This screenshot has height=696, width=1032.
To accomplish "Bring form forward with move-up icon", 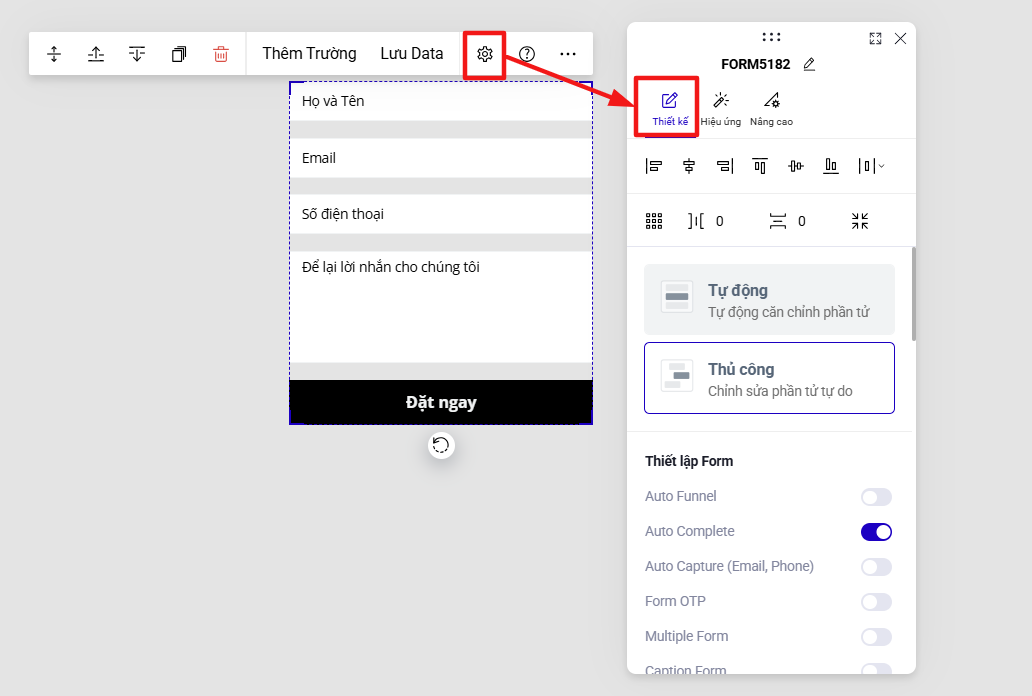I will click(x=96, y=54).
